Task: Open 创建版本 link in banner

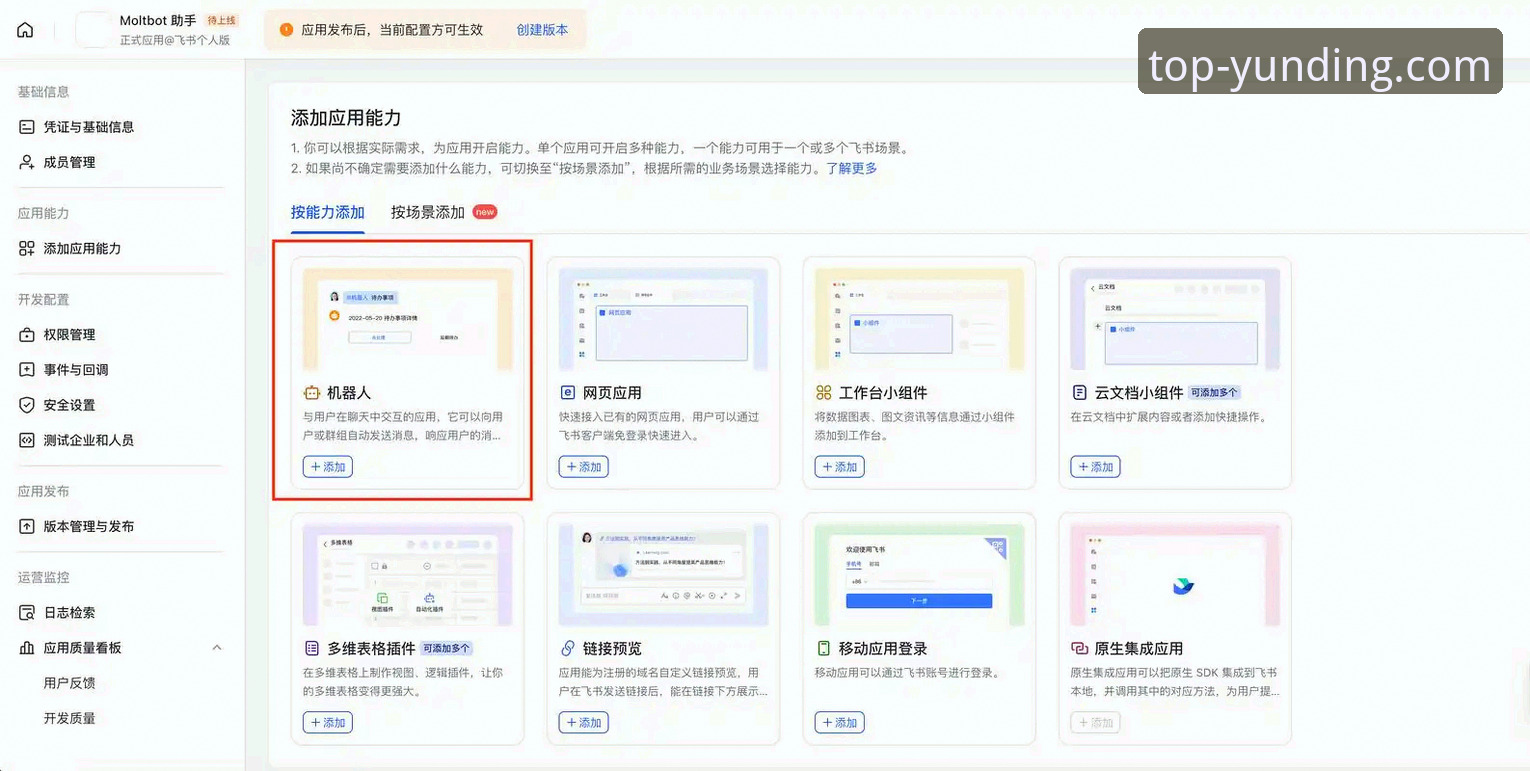Action: (542, 30)
